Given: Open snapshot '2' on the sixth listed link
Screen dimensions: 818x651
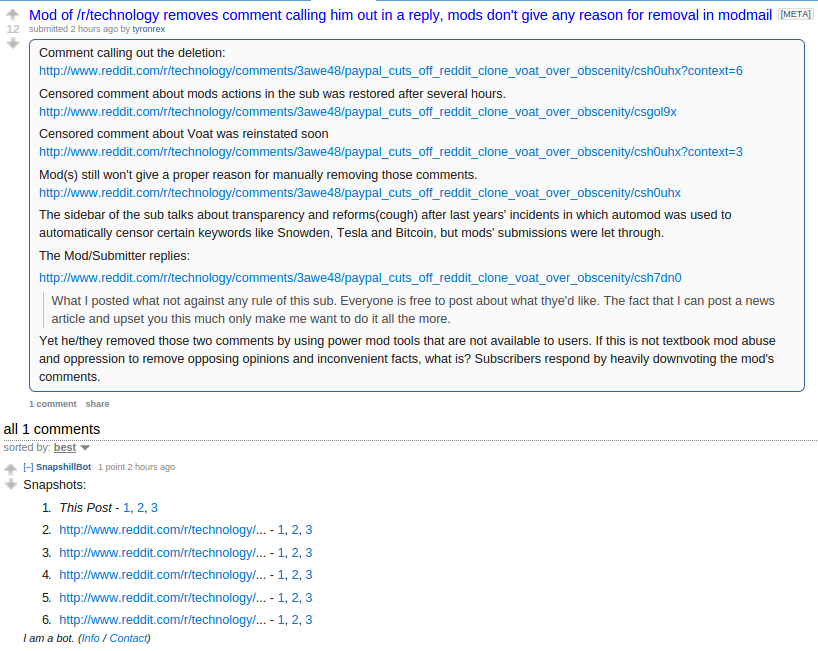Looking at the screenshot, I should click(295, 619).
